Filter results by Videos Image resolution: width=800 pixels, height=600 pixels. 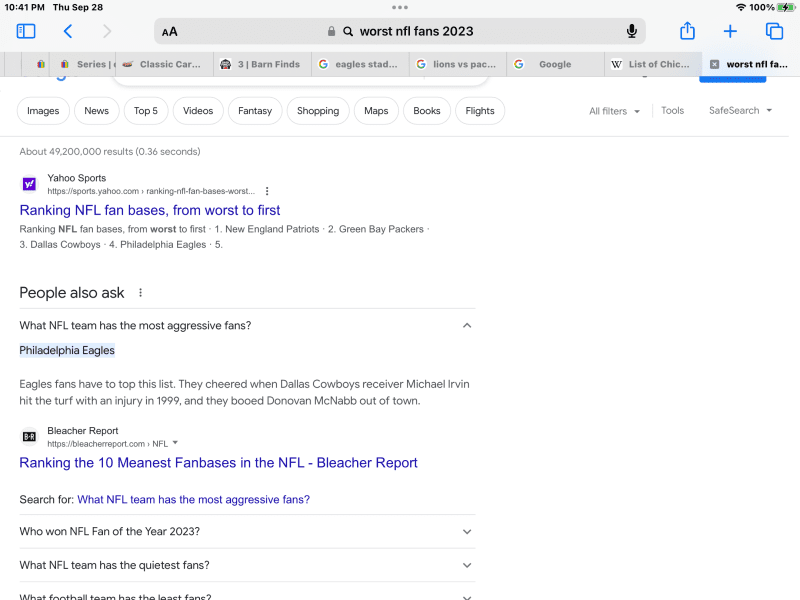tap(198, 111)
